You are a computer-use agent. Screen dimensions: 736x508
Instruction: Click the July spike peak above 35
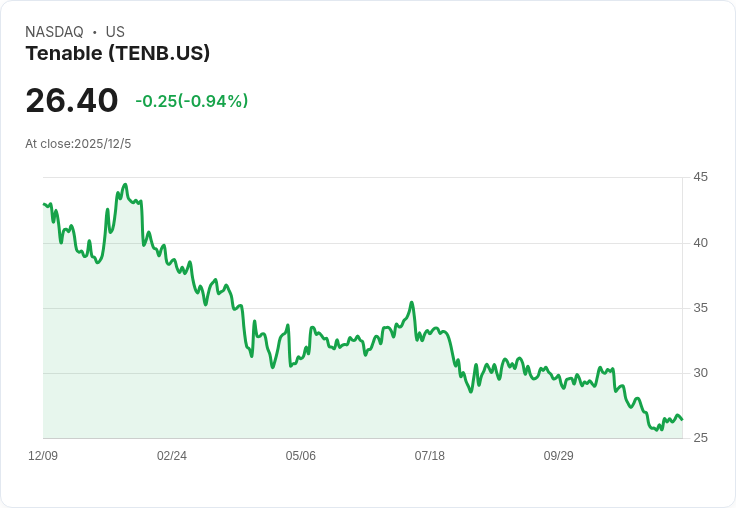[412, 302]
